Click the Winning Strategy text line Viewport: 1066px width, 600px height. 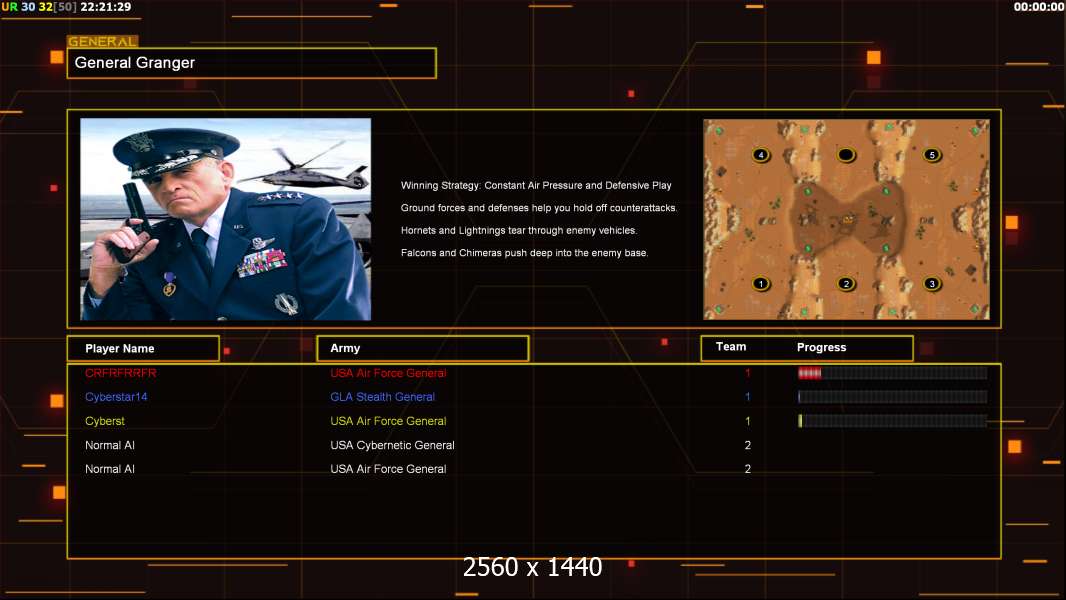[x=536, y=186]
